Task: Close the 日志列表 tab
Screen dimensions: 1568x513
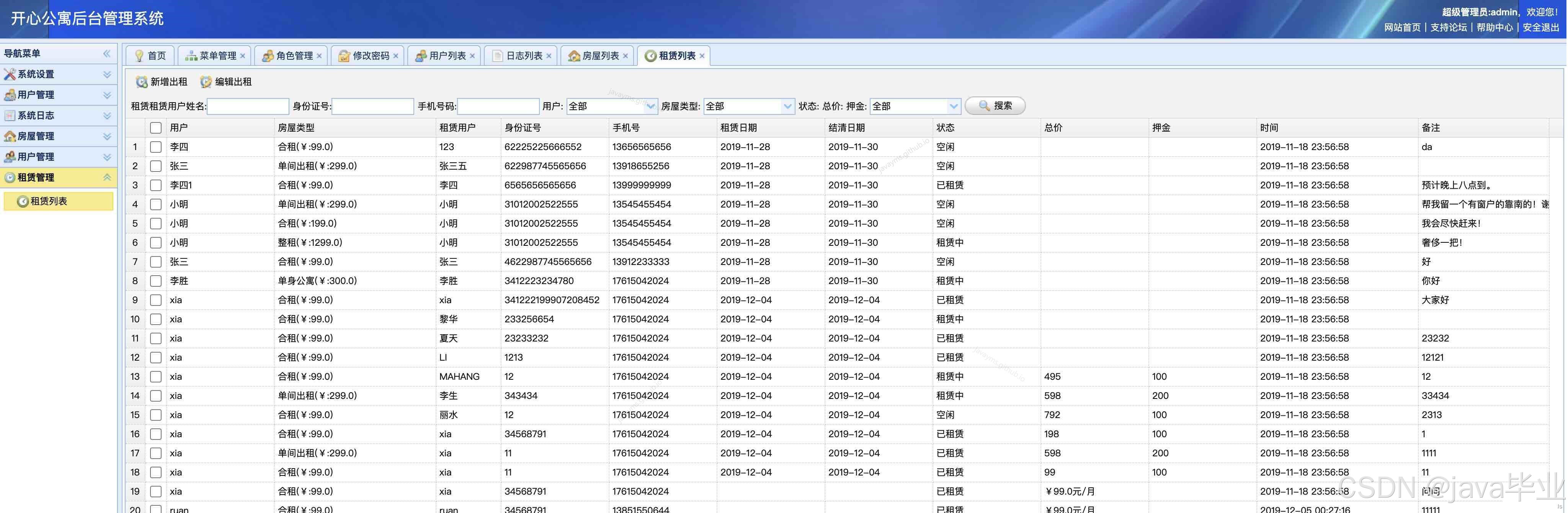Action: point(549,56)
